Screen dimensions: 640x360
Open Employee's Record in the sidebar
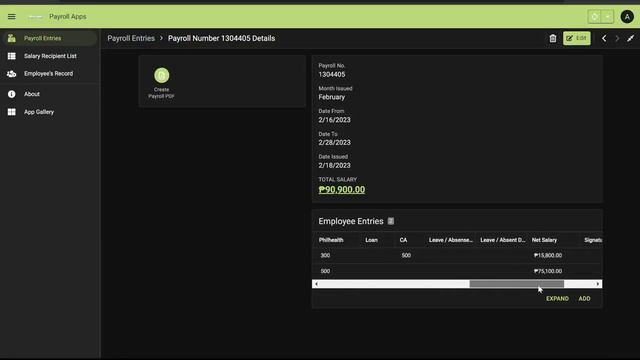click(x=50, y=74)
